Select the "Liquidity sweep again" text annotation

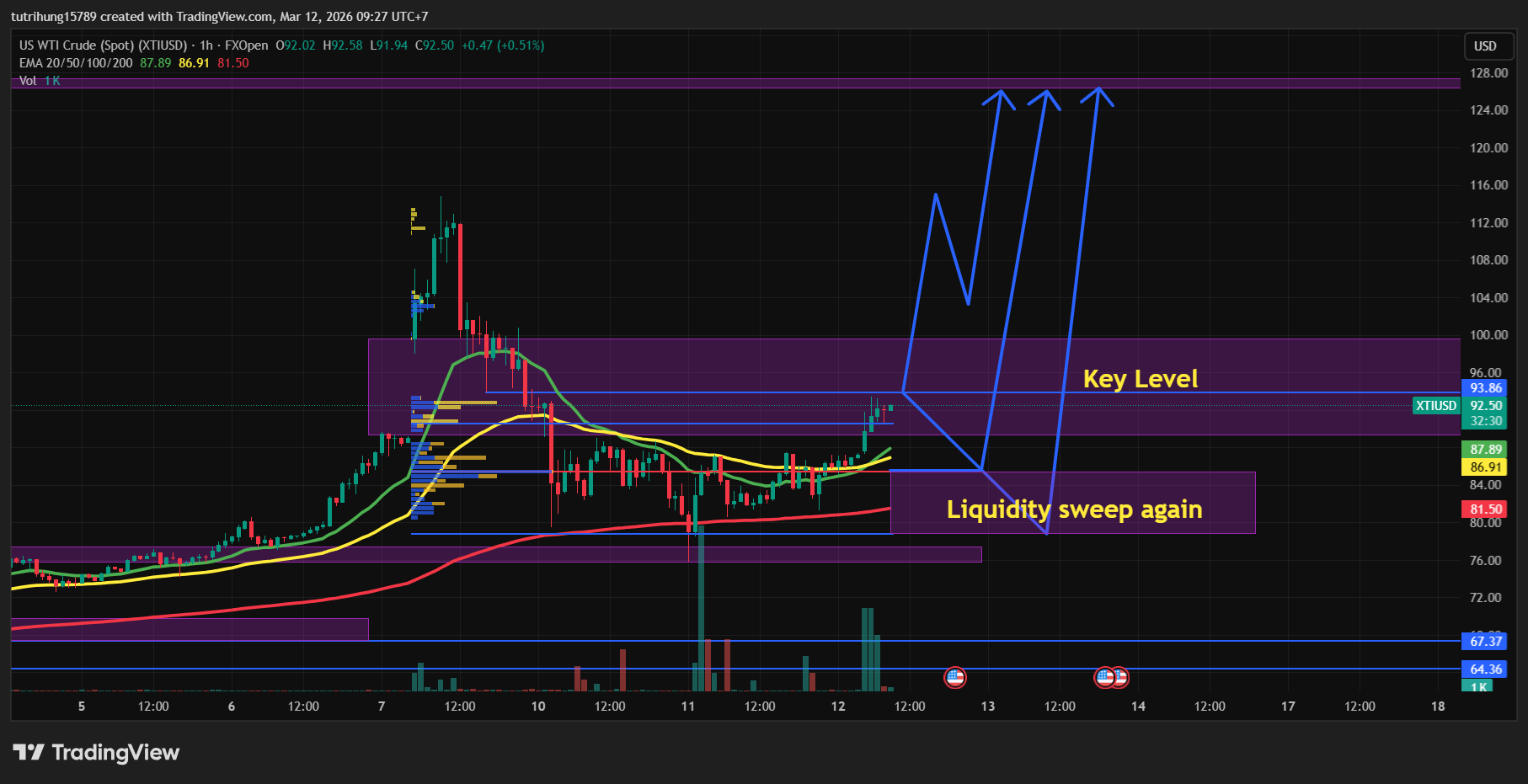[1074, 509]
